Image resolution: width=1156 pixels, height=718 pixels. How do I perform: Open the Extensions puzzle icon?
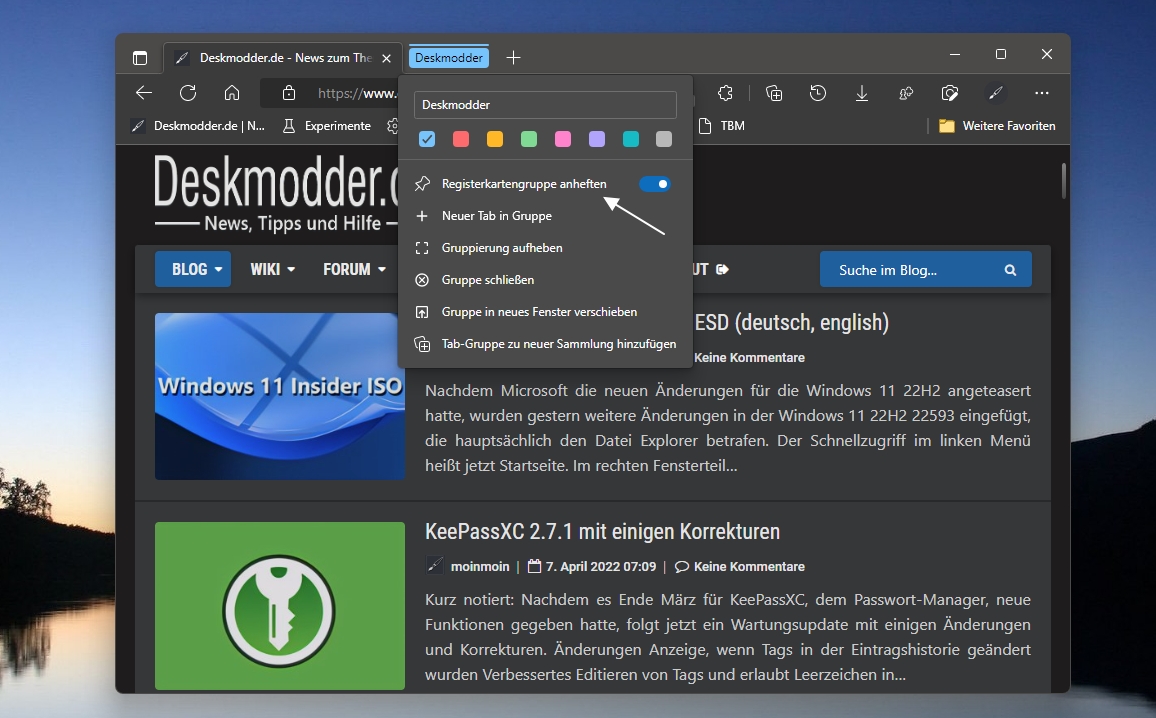(725, 93)
